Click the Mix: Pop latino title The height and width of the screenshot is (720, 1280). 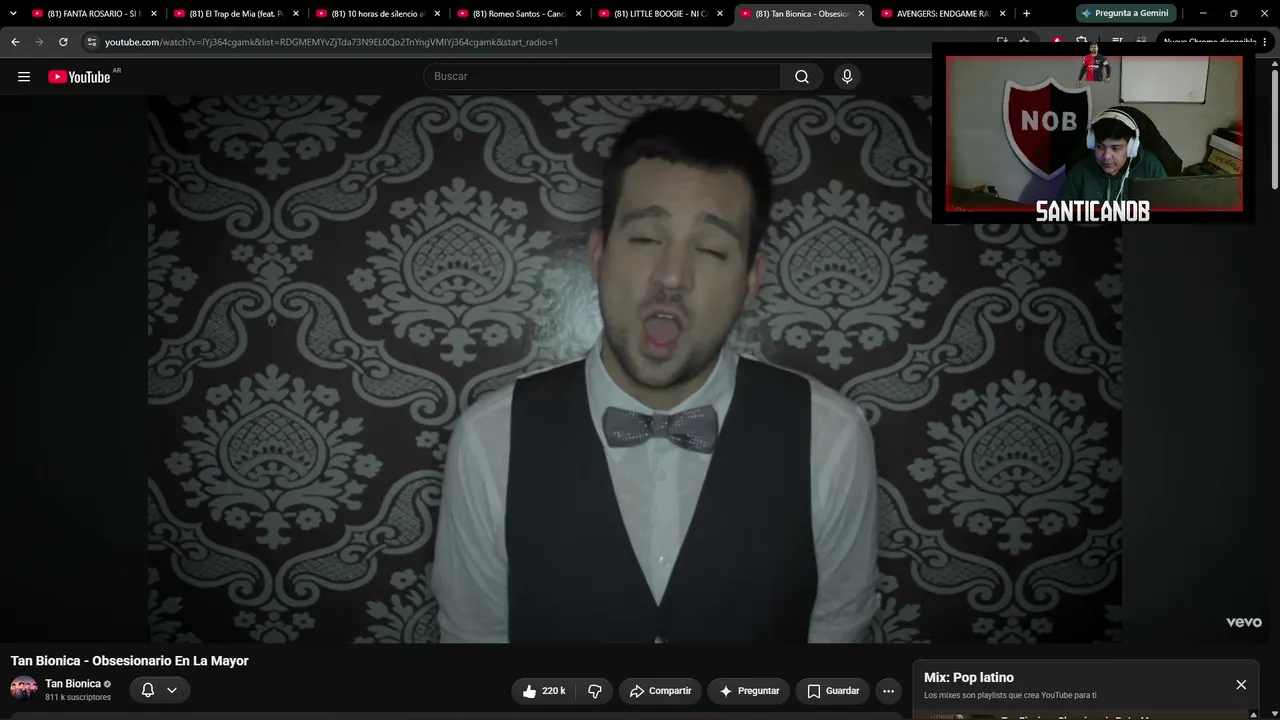[969, 678]
